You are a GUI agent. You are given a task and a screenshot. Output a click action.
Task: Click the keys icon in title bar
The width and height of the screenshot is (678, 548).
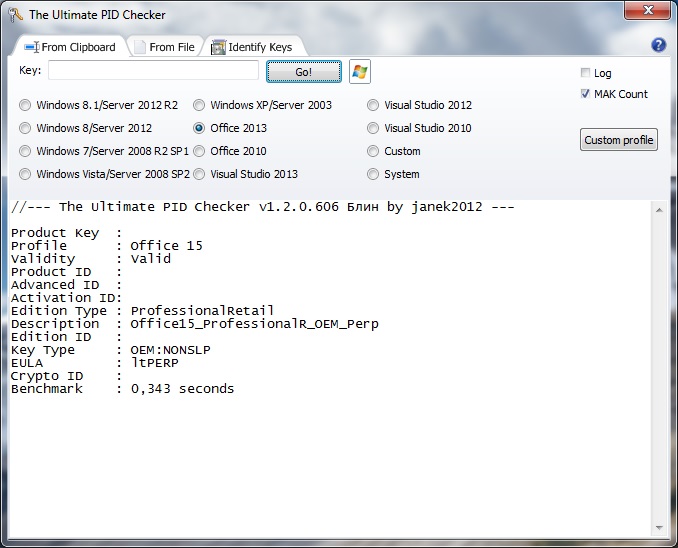click(16, 15)
